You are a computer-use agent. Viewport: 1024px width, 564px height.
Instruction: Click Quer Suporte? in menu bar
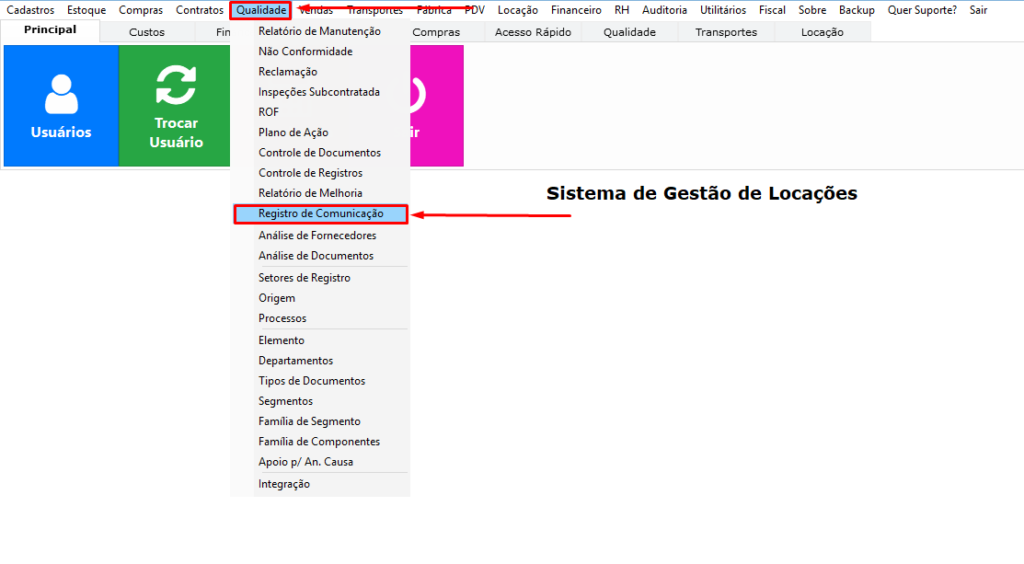[922, 10]
